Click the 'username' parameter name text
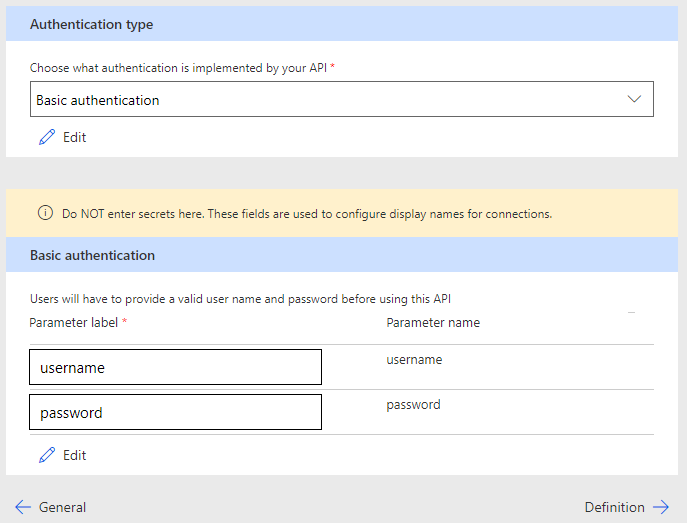687x523 pixels. pyautogui.click(x=414, y=360)
